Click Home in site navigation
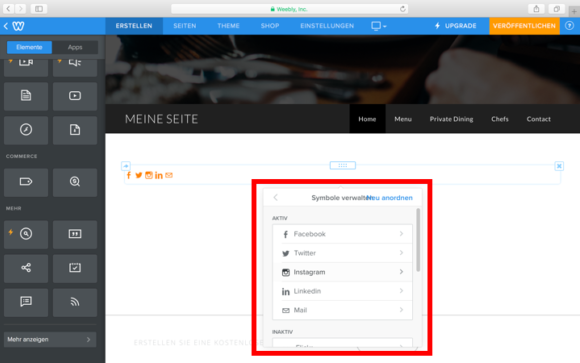The width and height of the screenshot is (580, 363). (x=367, y=119)
